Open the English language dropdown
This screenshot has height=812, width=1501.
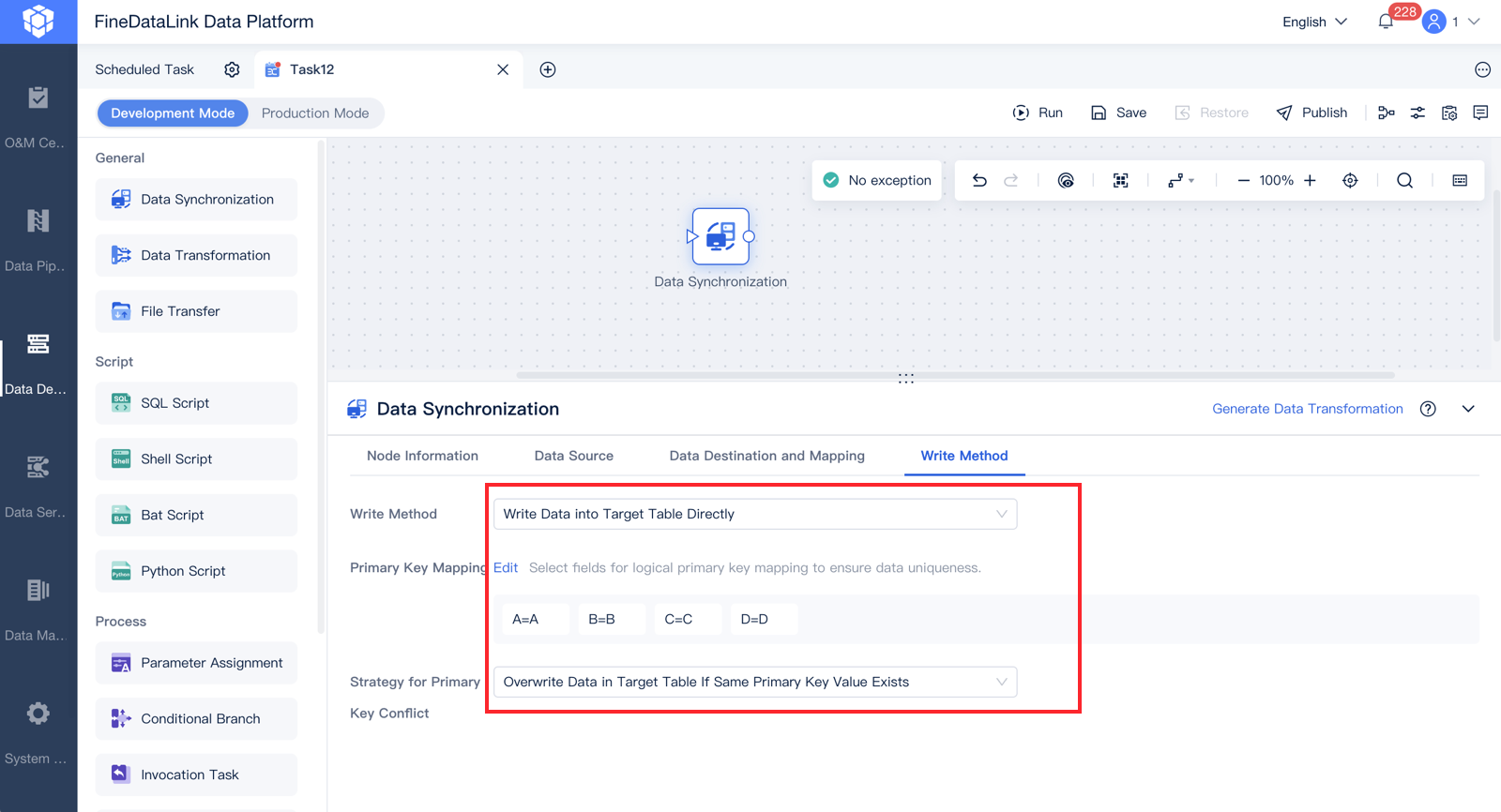tap(1314, 22)
